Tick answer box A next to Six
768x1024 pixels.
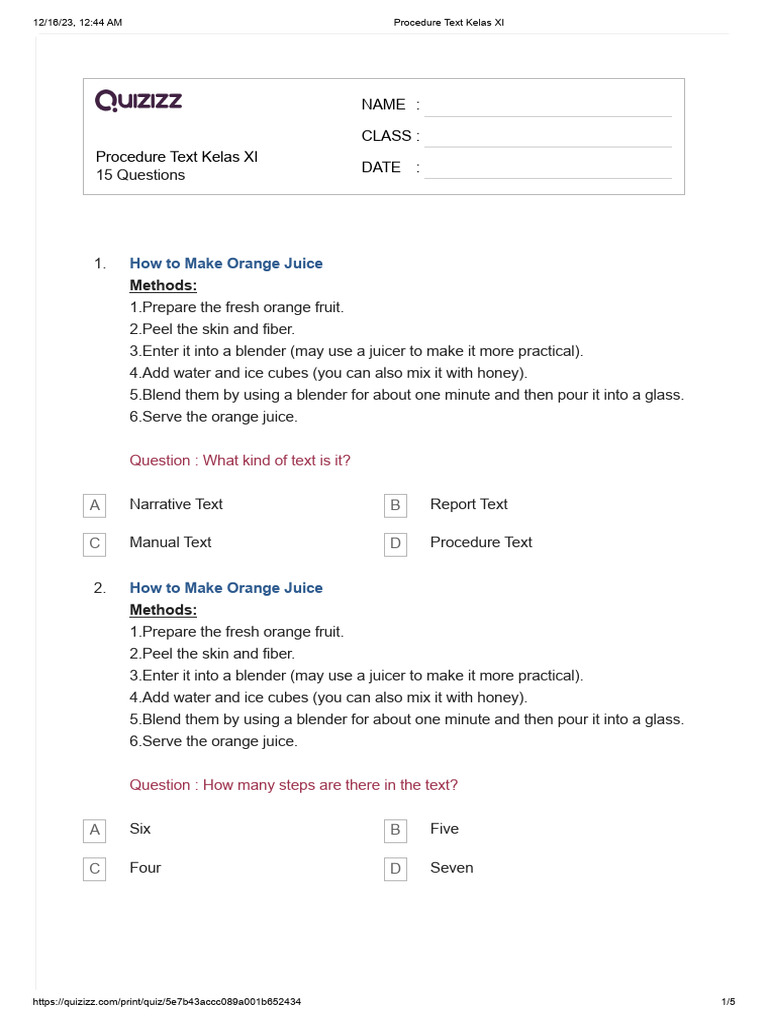pos(95,830)
